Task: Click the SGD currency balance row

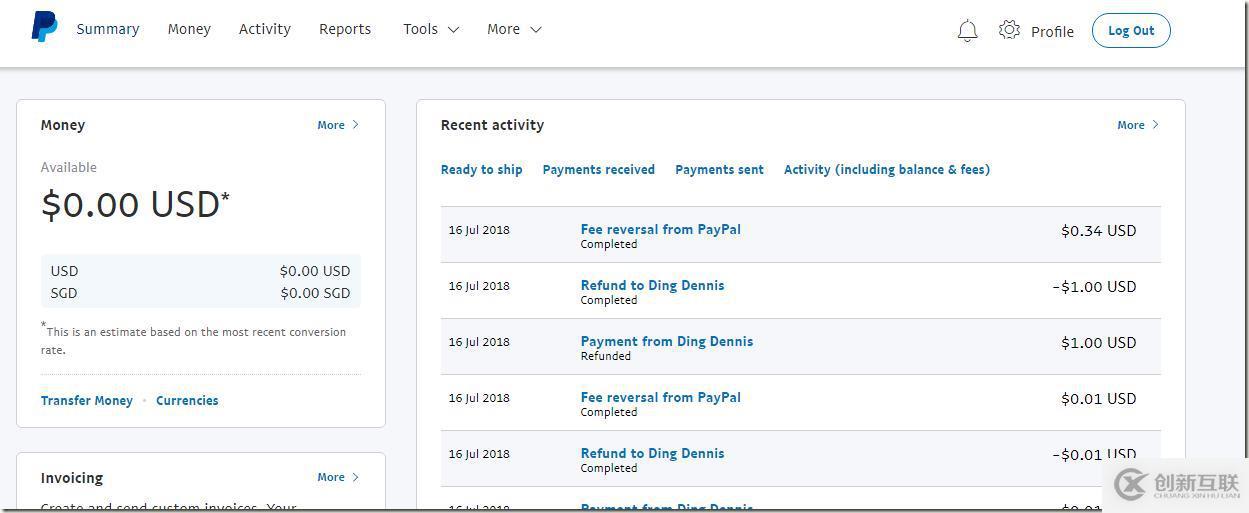Action: click(201, 293)
